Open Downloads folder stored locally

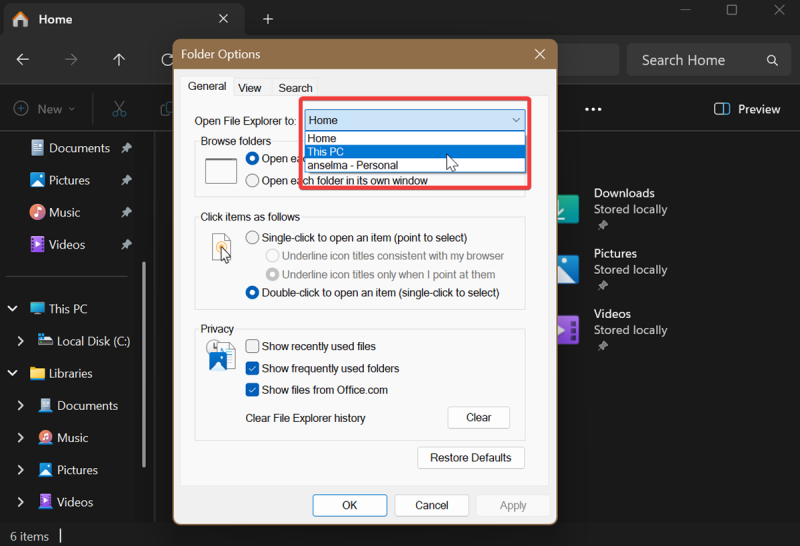pos(614,209)
